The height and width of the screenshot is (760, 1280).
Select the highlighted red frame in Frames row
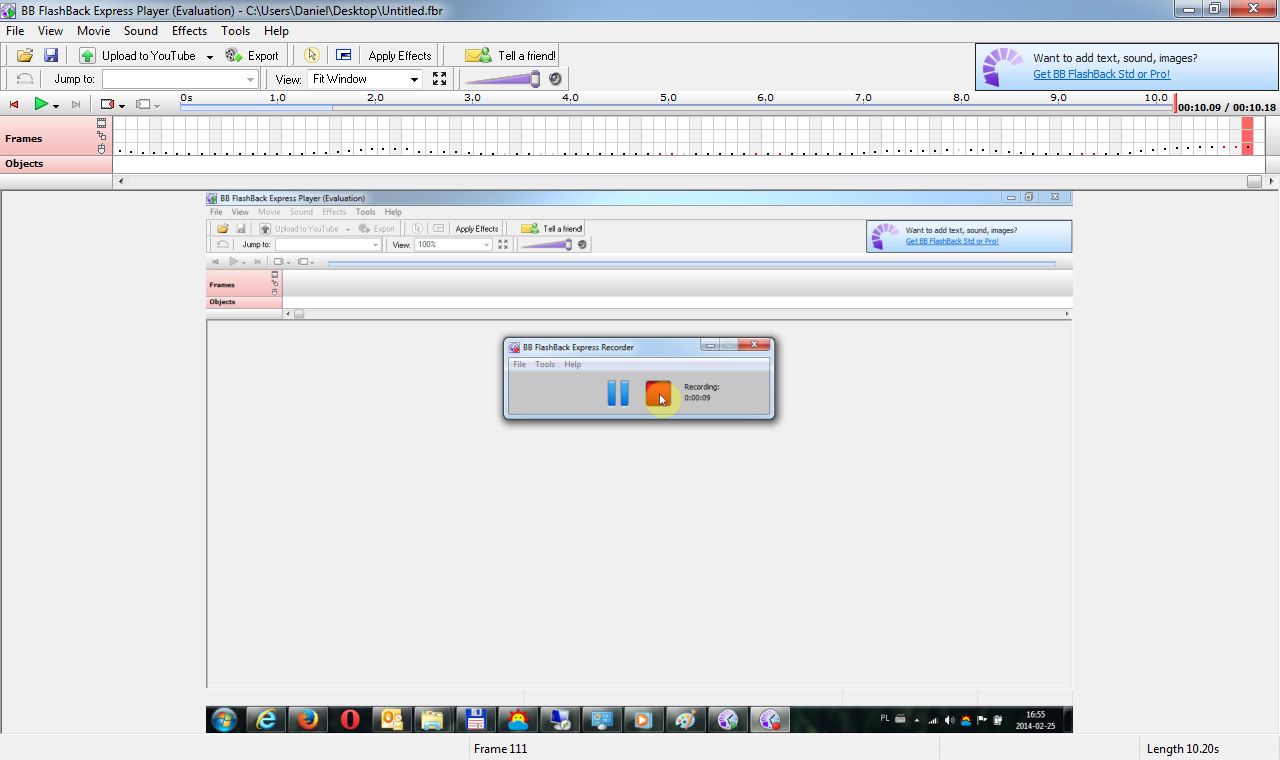coord(1247,135)
